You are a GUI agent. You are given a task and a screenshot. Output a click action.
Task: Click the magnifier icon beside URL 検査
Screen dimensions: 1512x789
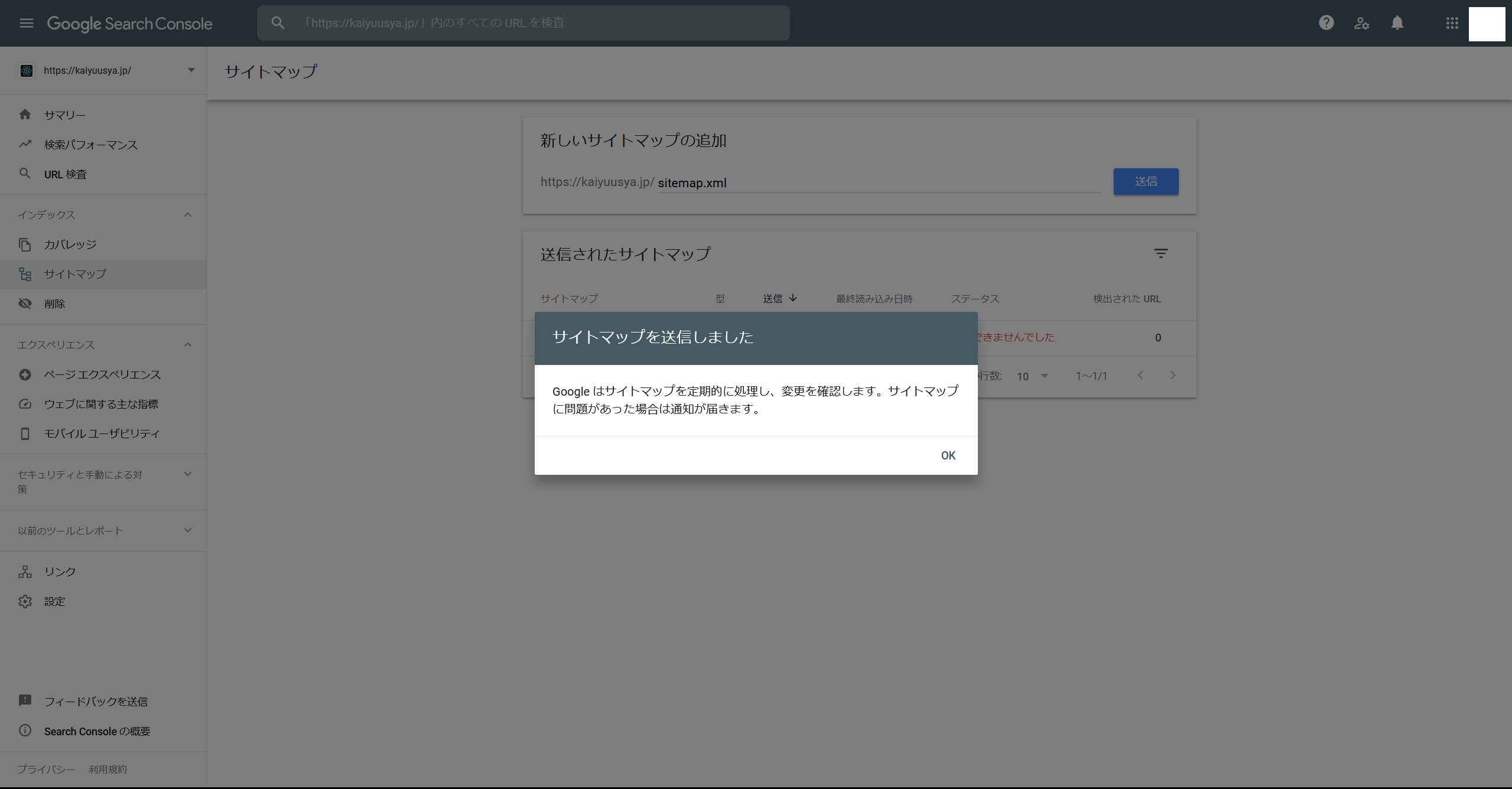[x=25, y=174]
